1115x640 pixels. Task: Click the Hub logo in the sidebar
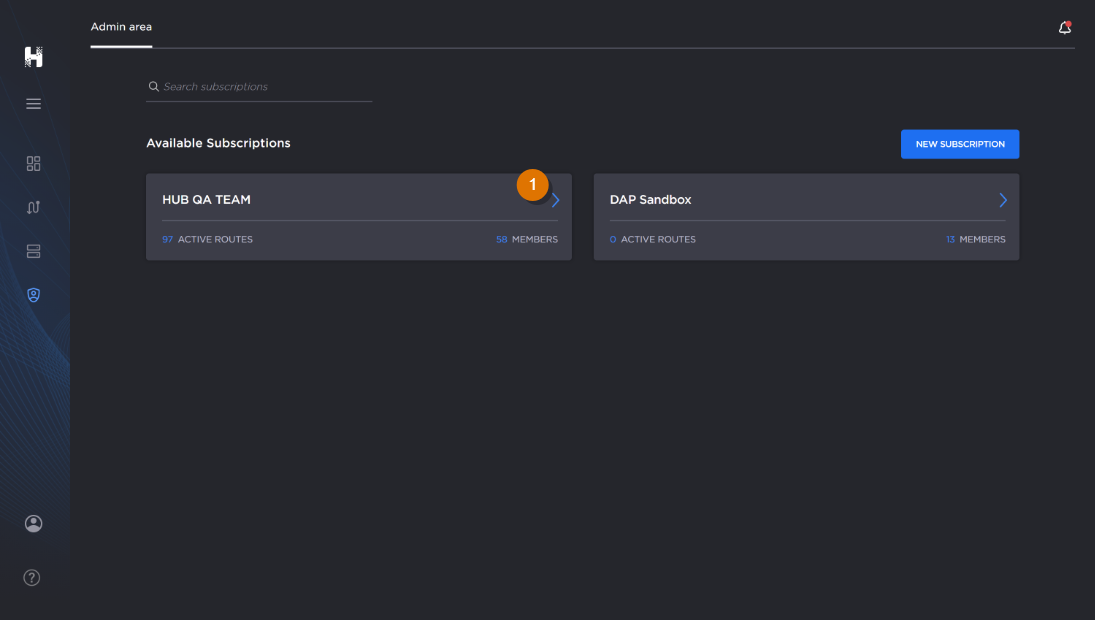(x=34, y=57)
